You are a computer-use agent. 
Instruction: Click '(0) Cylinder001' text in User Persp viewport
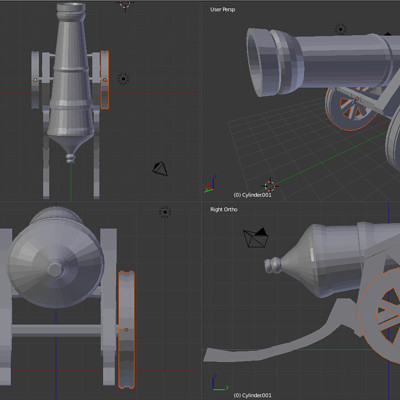click(252, 195)
